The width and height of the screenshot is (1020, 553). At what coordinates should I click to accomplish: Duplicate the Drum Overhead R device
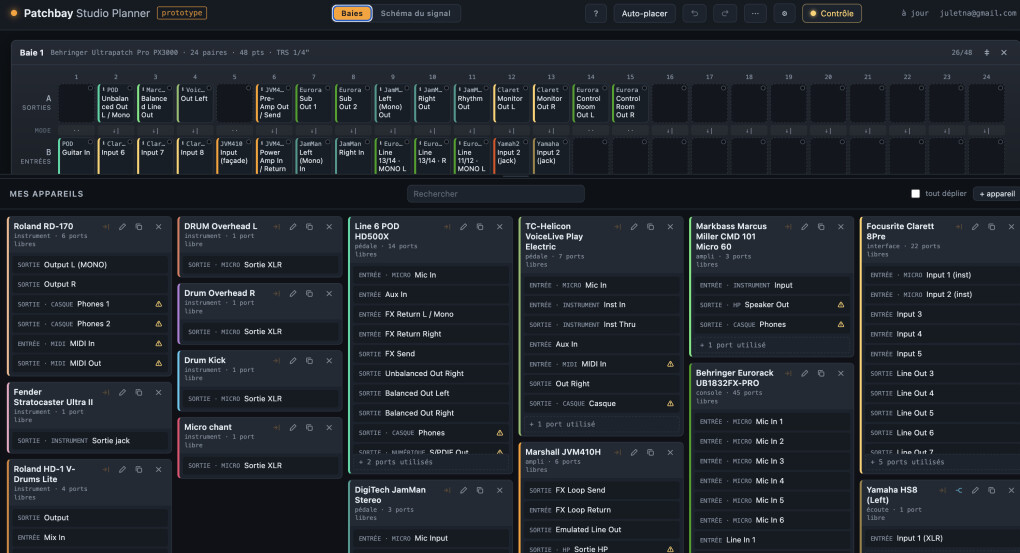310,294
